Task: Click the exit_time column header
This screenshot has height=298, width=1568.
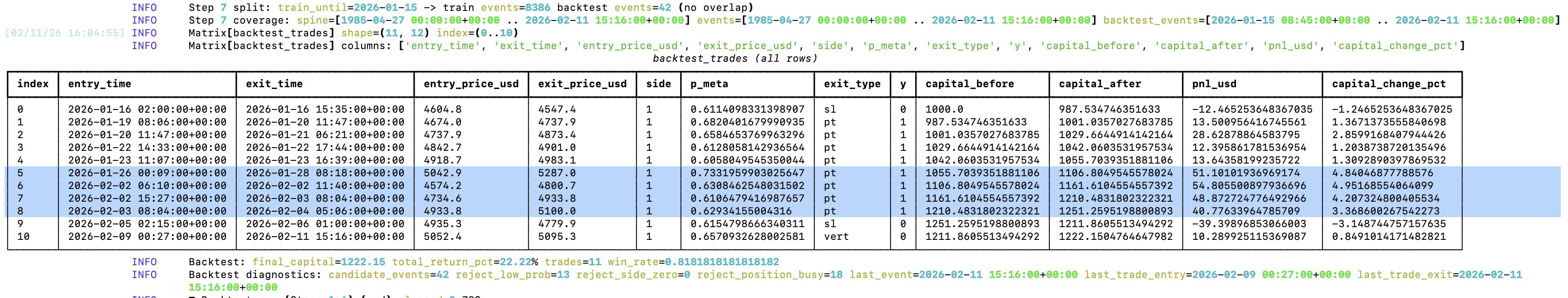Action: click(x=273, y=84)
